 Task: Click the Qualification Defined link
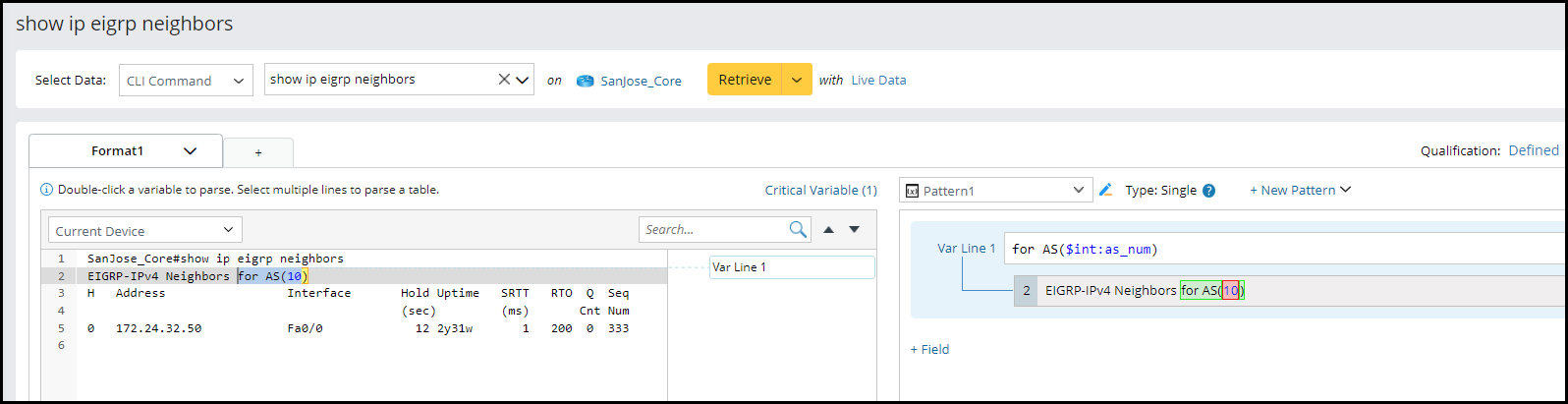(x=1533, y=150)
